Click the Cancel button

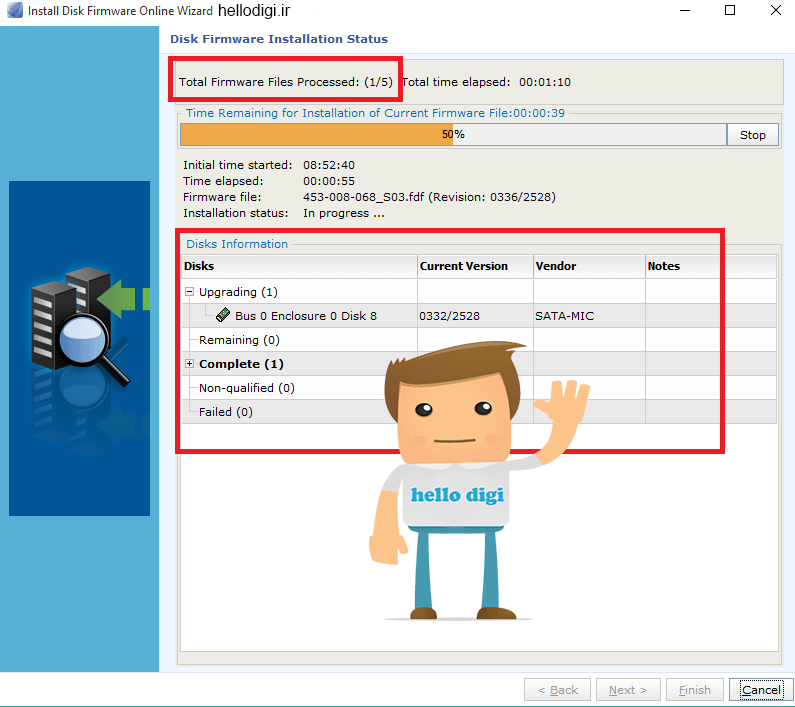pyautogui.click(x=761, y=690)
